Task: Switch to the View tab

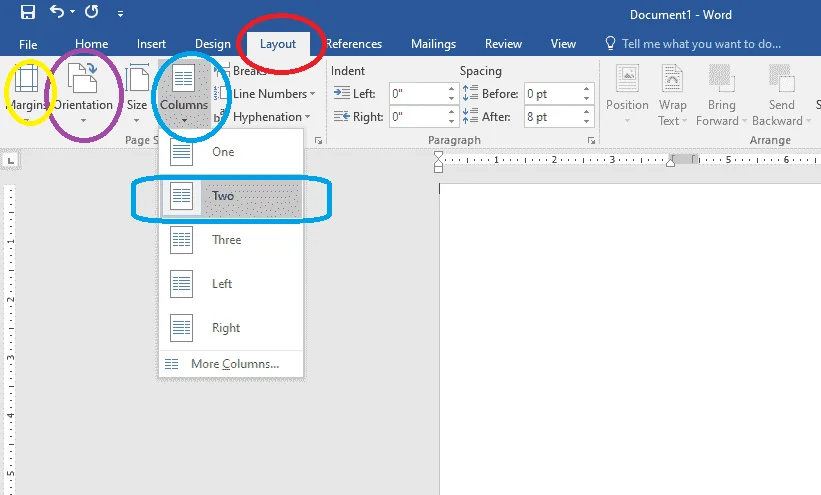Action: click(x=563, y=44)
